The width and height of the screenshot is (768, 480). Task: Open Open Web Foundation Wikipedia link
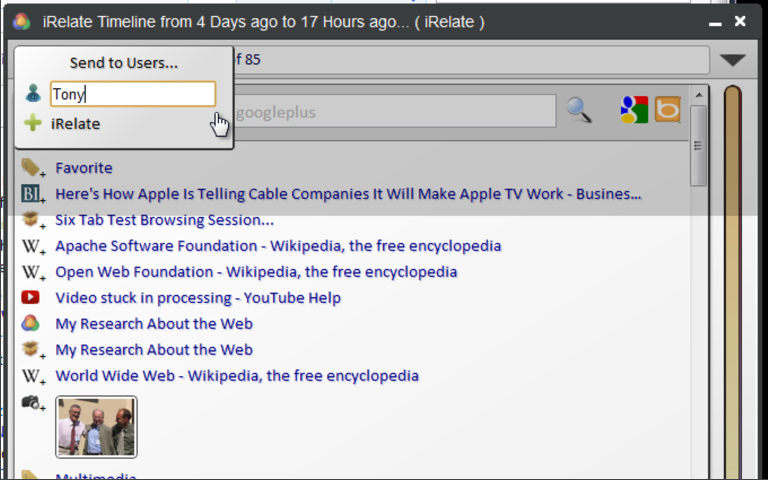click(x=256, y=272)
